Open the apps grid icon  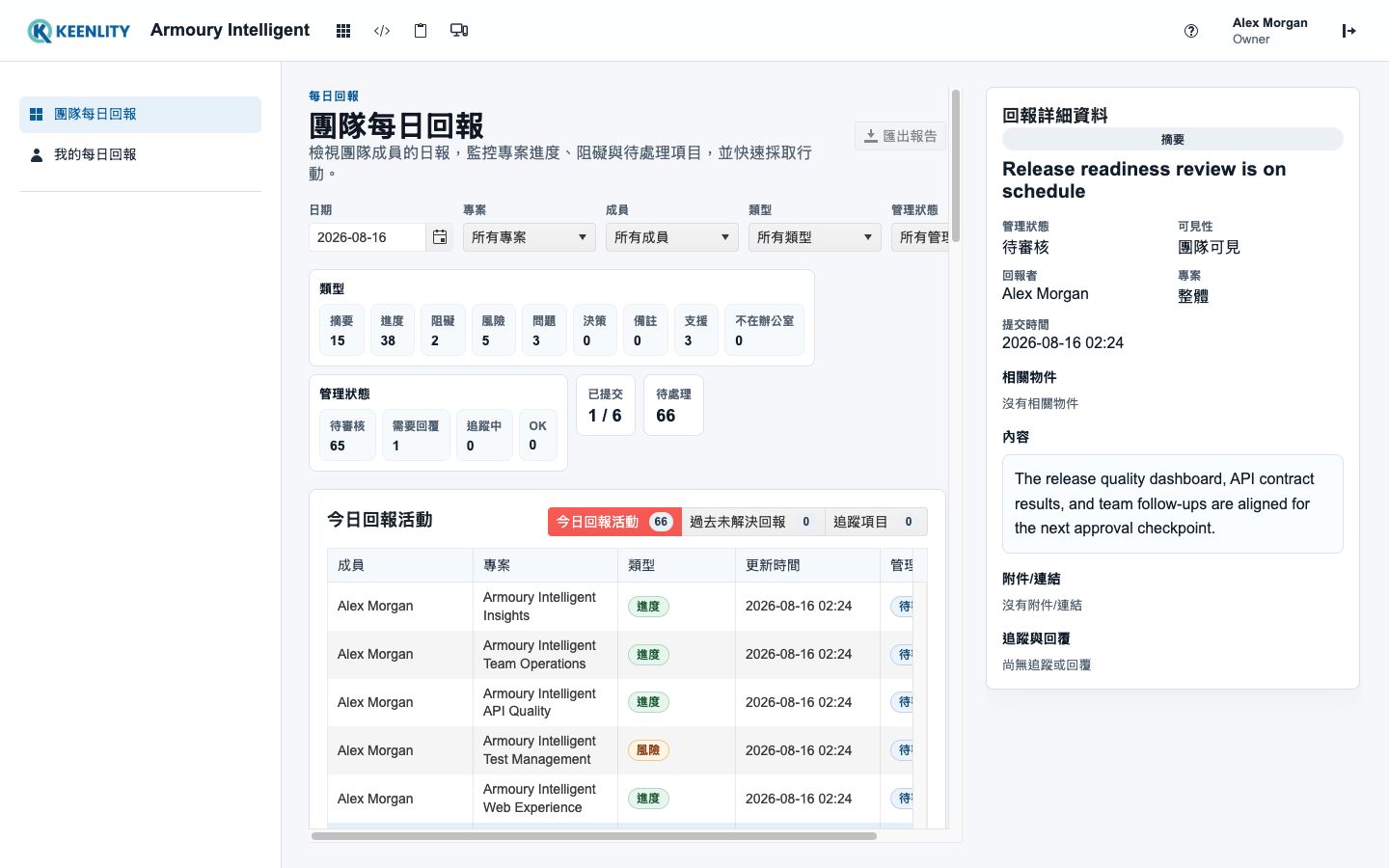click(343, 31)
